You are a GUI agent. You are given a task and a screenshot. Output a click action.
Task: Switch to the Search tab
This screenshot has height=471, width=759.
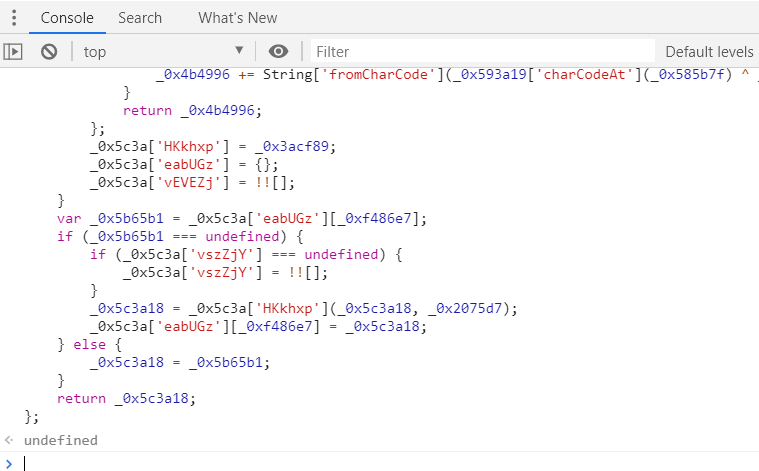(140, 17)
